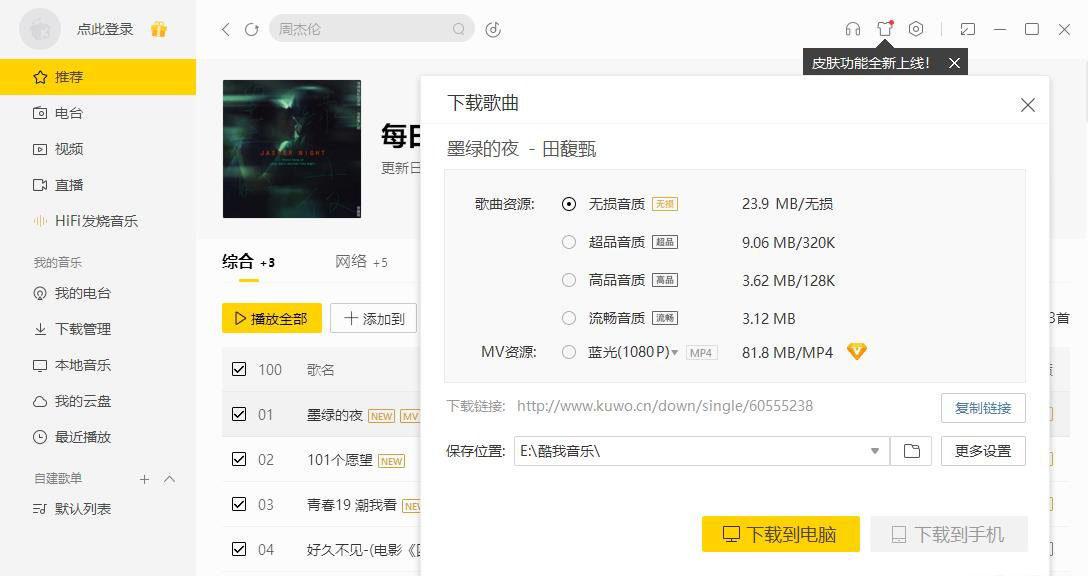Collapse the custom playlist section
1088x576 pixels.
[x=169, y=479]
